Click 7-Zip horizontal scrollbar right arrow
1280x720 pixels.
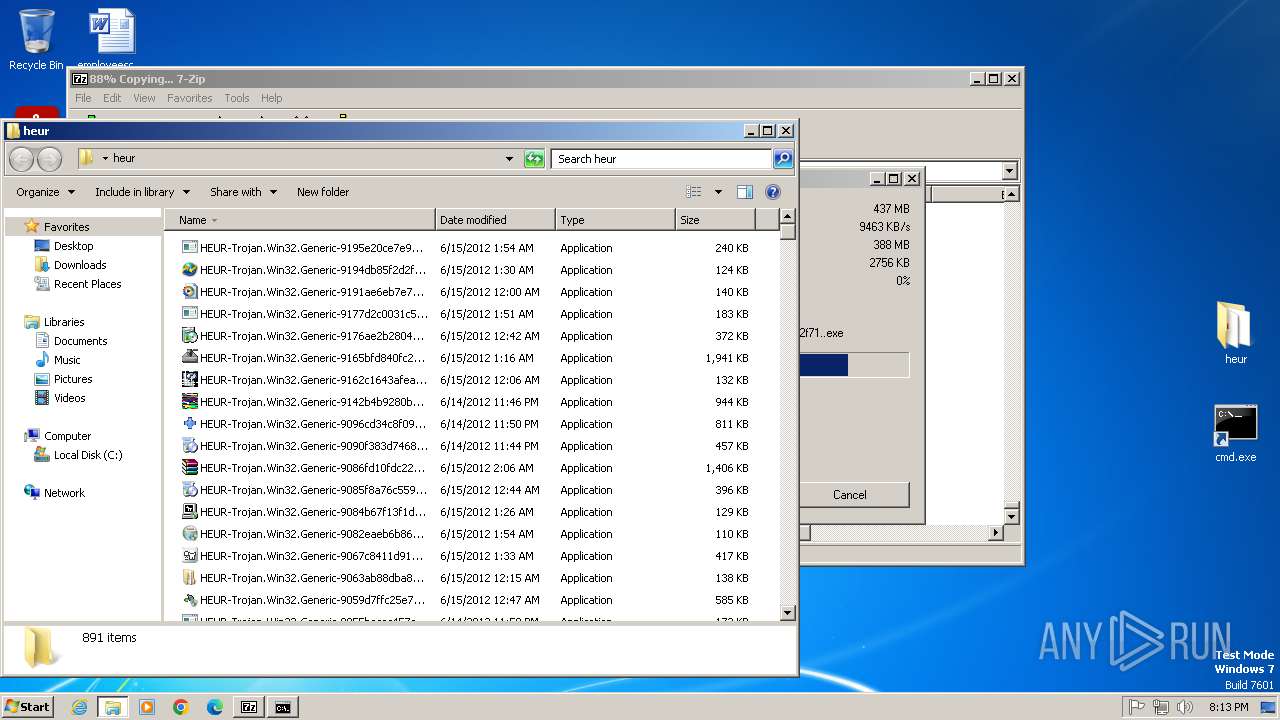point(995,533)
